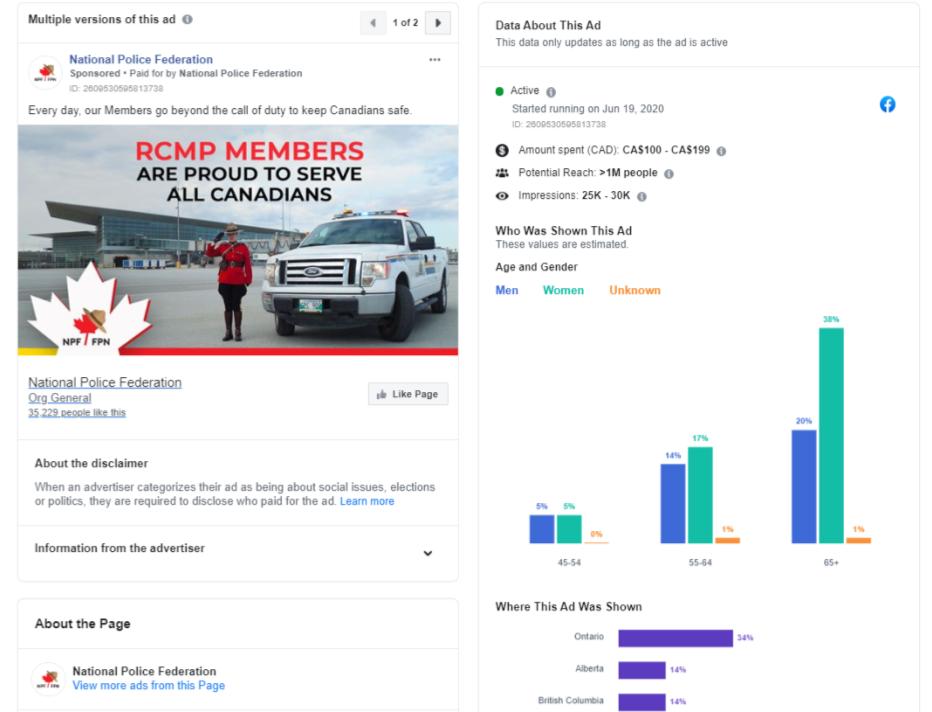Toggle the Unknown legend filter

click(x=635, y=290)
